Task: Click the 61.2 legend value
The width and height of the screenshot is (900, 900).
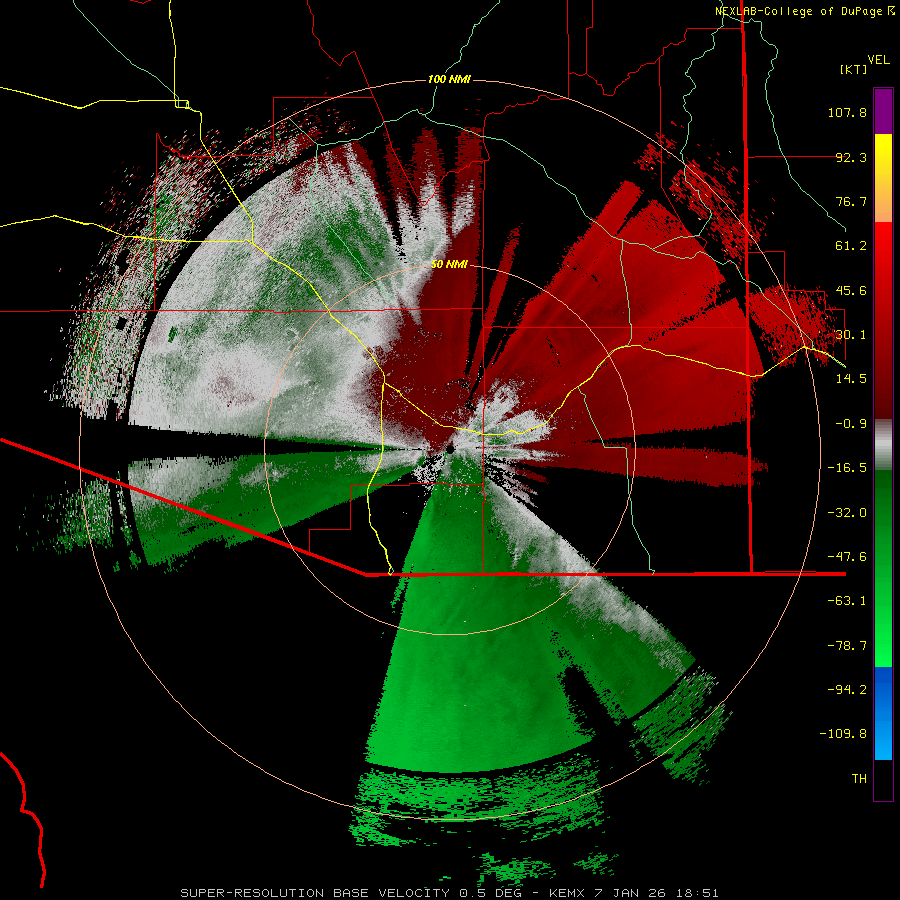Action: pos(851,246)
